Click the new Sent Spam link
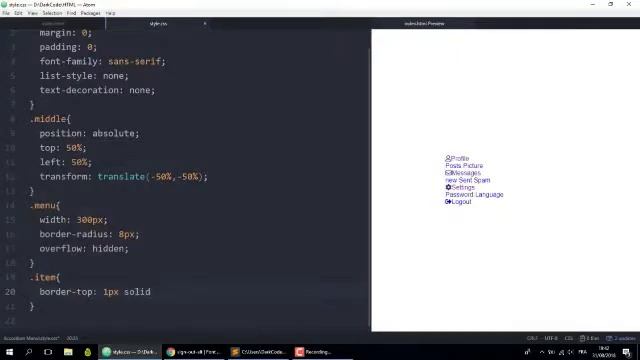This screenshot has height=360, width=640. coord(468,180)
